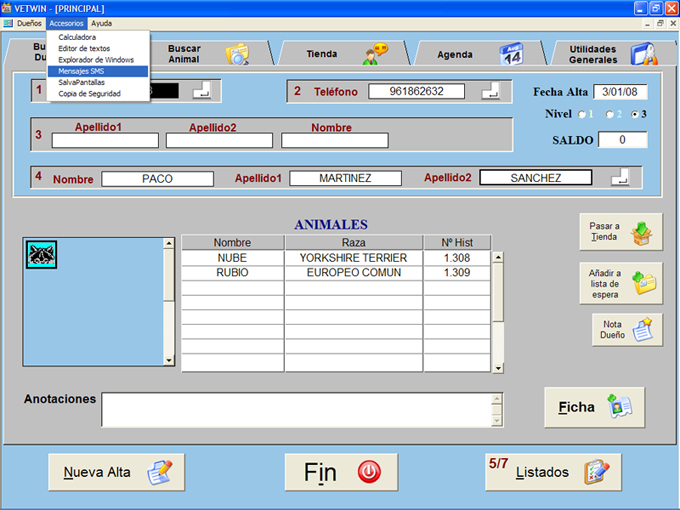Viewport: 680px width, 510px height.
Task: Select the raccoon animal thumbnail
Action: 41,255
